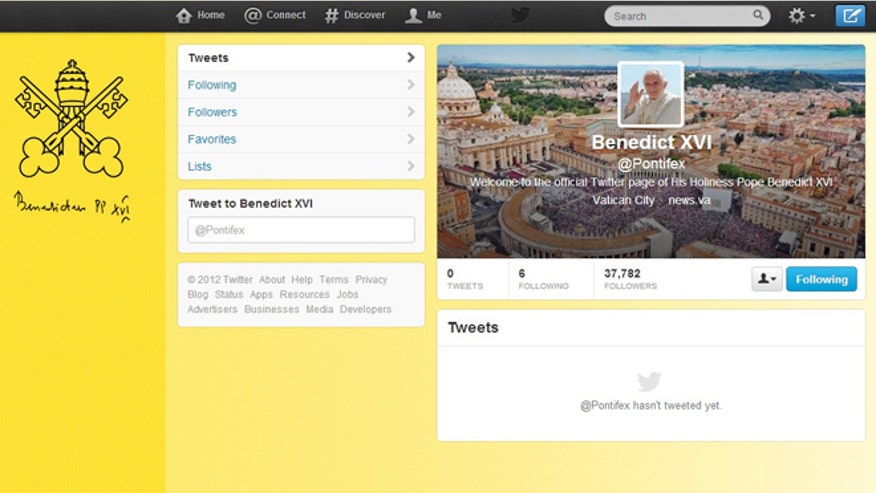The image size is (876, 493).
Task: Open the Terms footer link
Action: coord(334,279)
